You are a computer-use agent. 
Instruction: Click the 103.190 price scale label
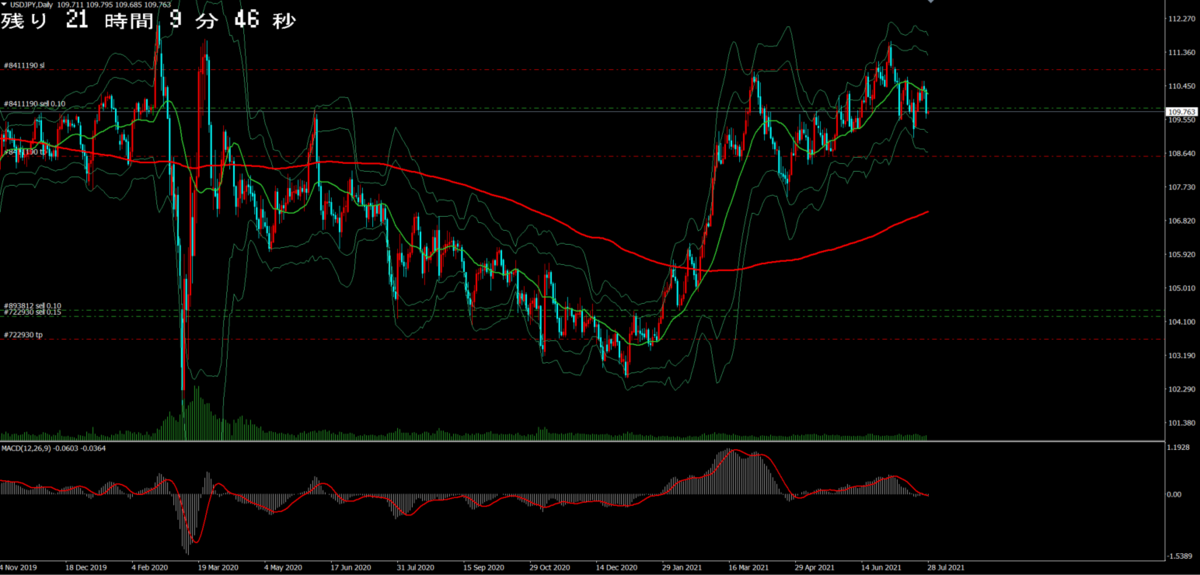click(1183, 356)
